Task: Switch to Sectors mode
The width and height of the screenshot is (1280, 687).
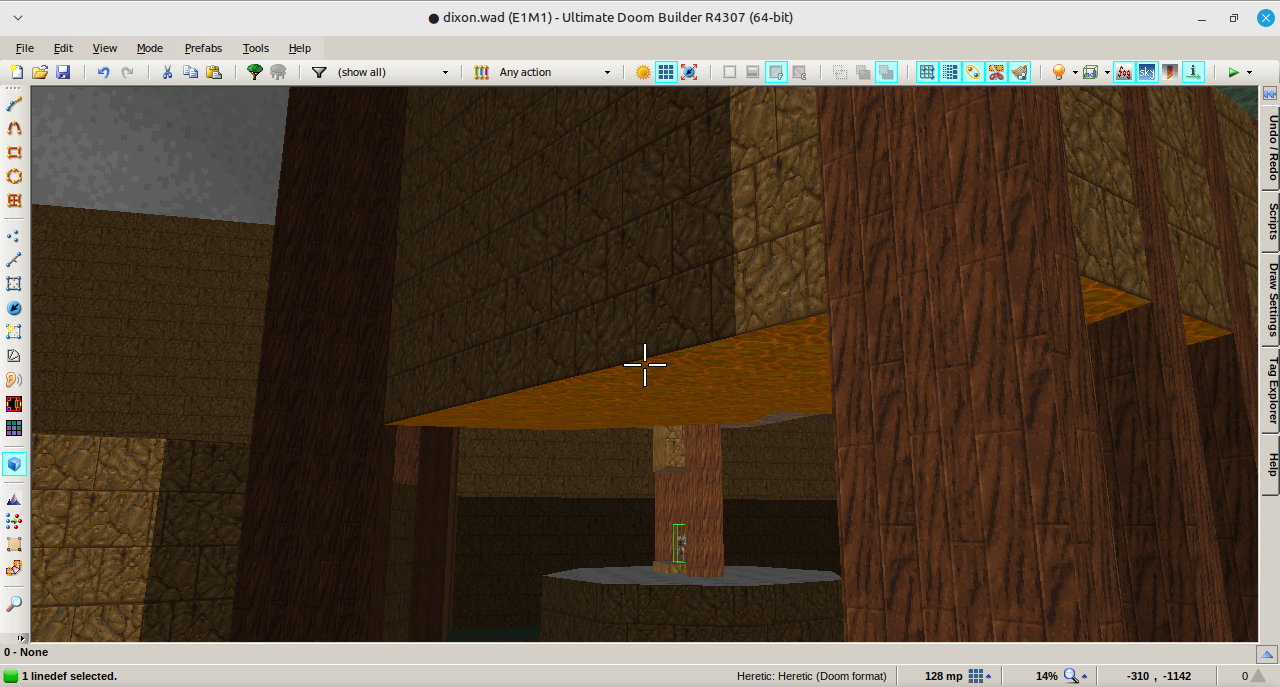Action: 14,284
